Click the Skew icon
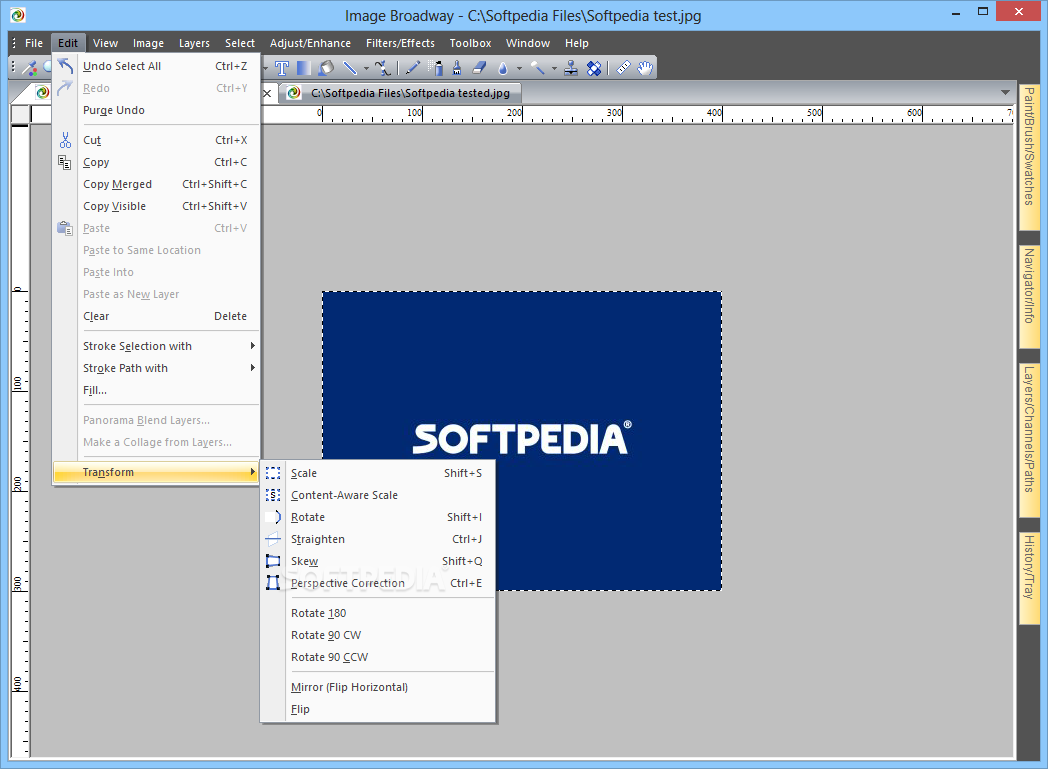Viewport: 1048px width, 769px height. (273, 561)
